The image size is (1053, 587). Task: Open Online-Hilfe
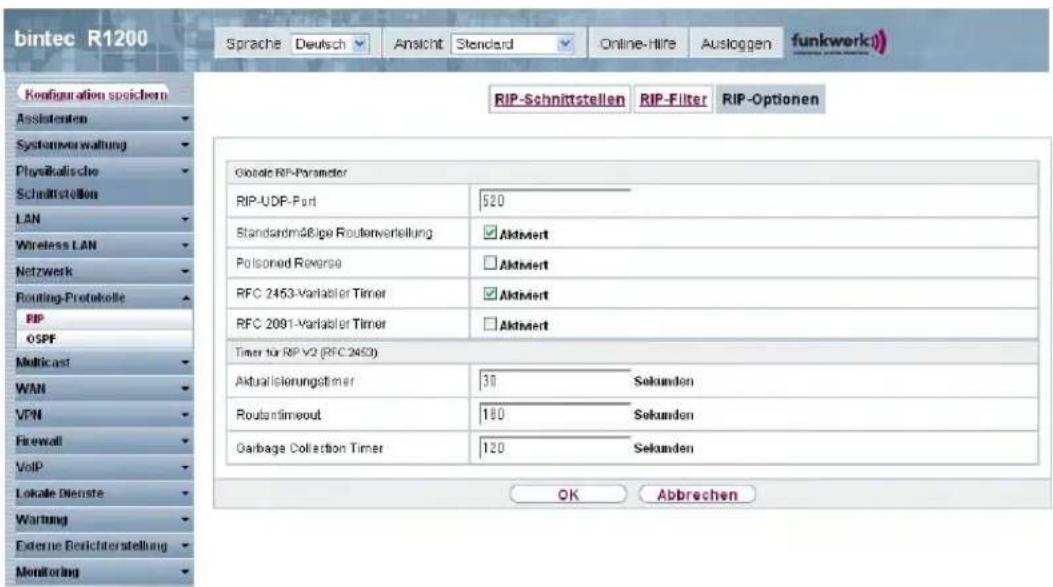pyautogui.click(x=637, y=44)
